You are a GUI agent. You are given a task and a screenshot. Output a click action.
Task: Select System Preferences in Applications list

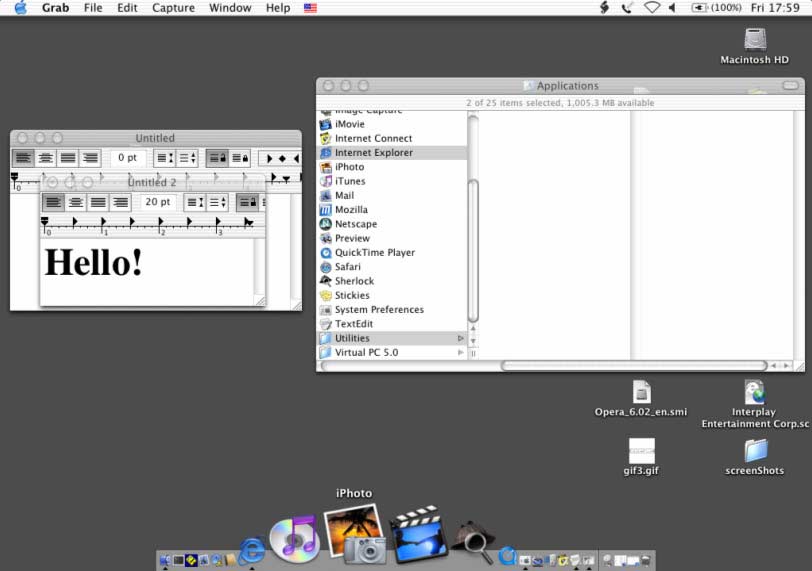point(378,310)
